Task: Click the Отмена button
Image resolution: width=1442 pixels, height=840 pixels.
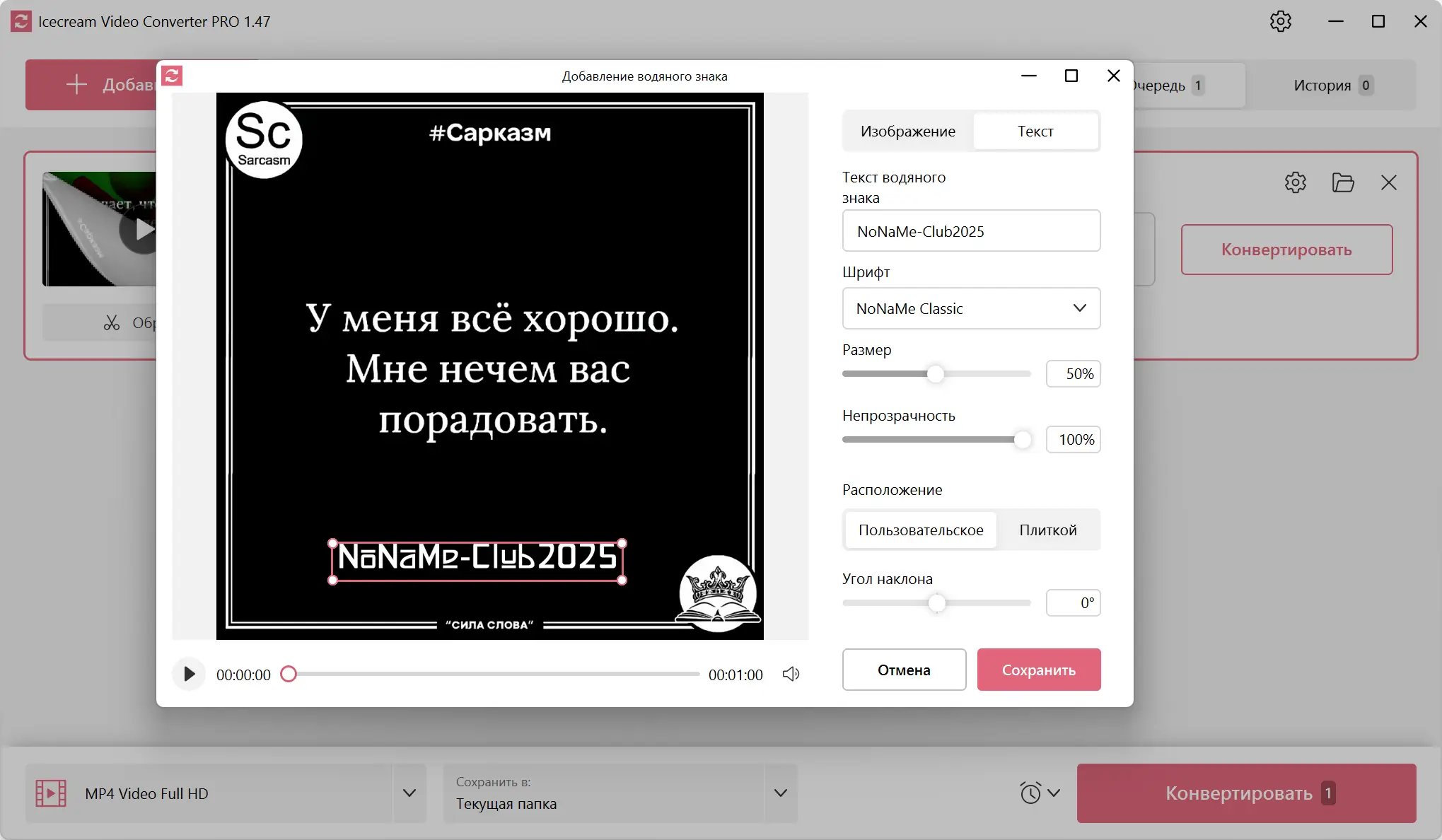Action: tap(904, 670)
